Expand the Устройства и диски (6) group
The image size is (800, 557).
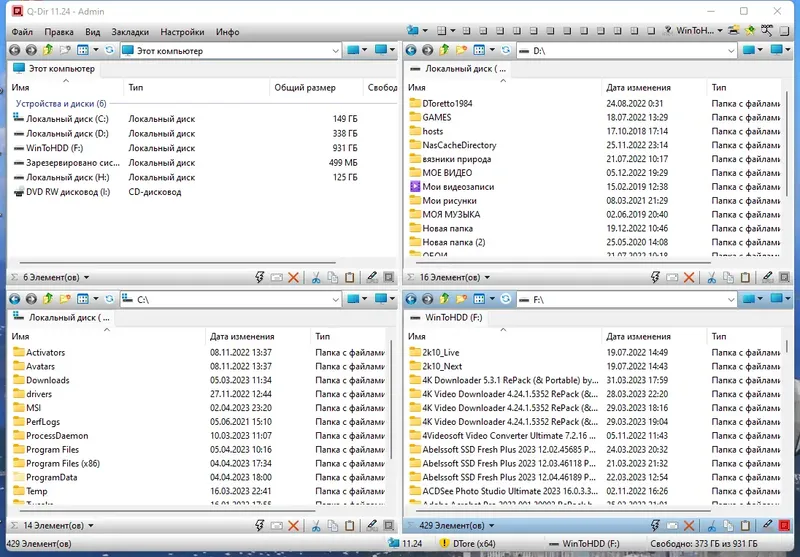coord(61,104)
